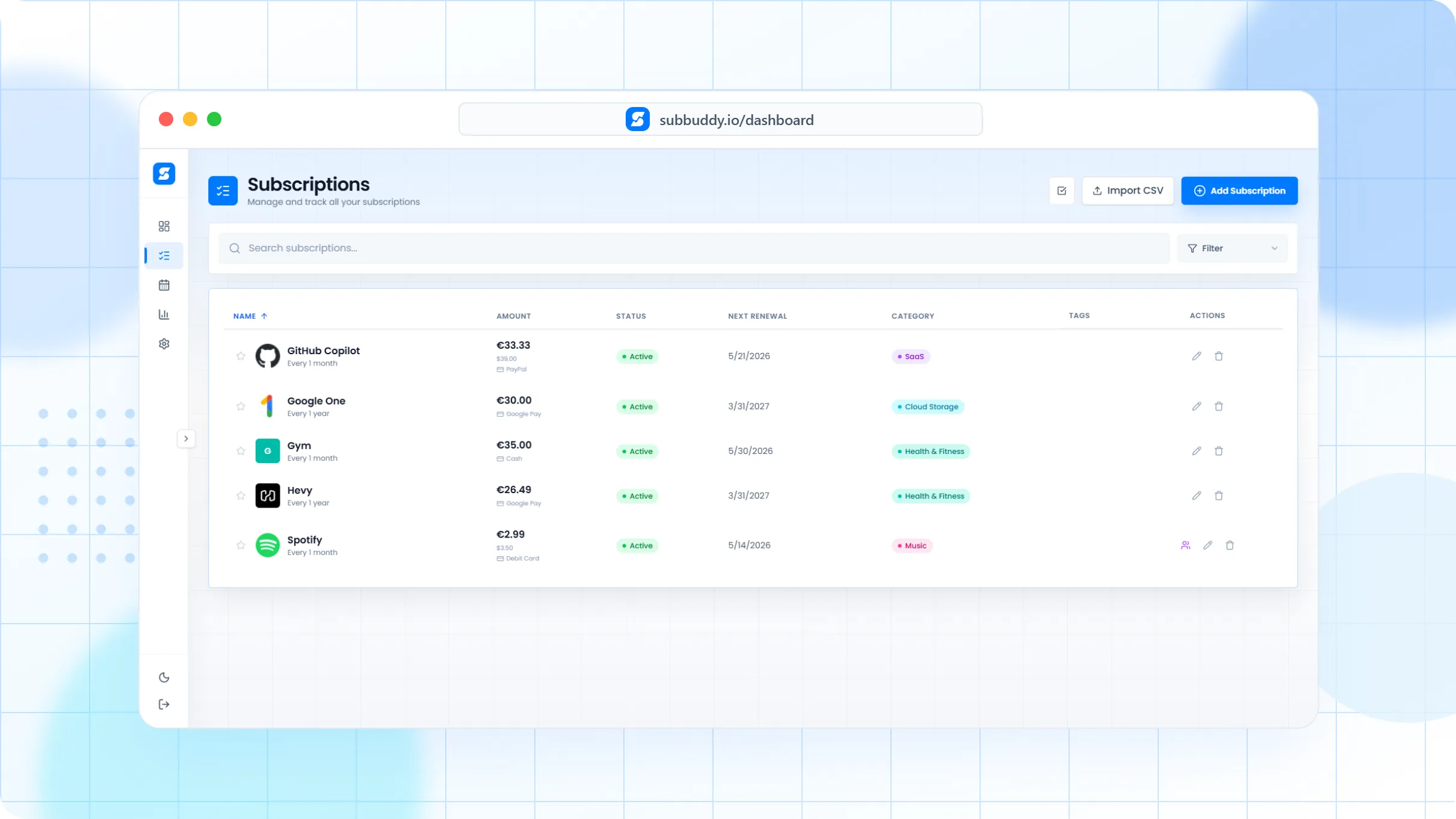Viewport: 1456px width, 819px height.
Task: Click the AMOUNT column header
Action: coord(513,316)
